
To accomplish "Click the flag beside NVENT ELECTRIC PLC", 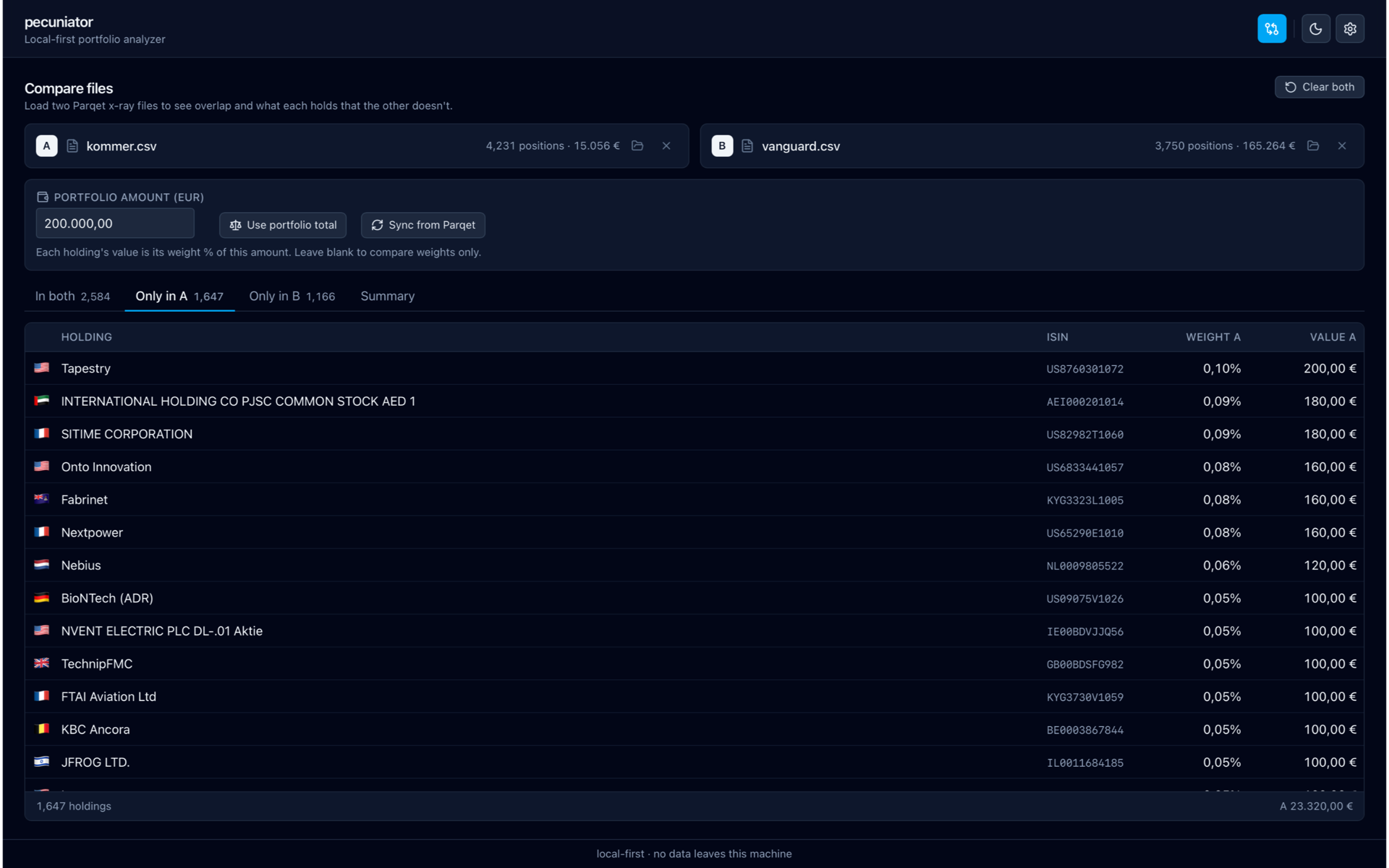I will (42, 631).
